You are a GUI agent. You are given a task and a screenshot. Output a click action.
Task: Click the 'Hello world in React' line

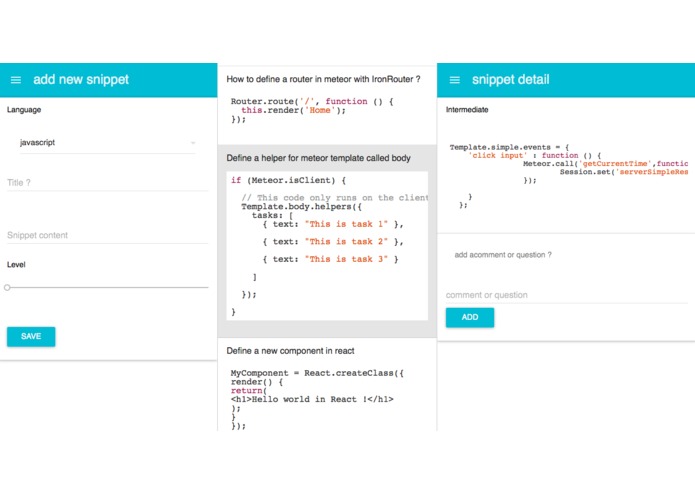(x=312, y=399)
